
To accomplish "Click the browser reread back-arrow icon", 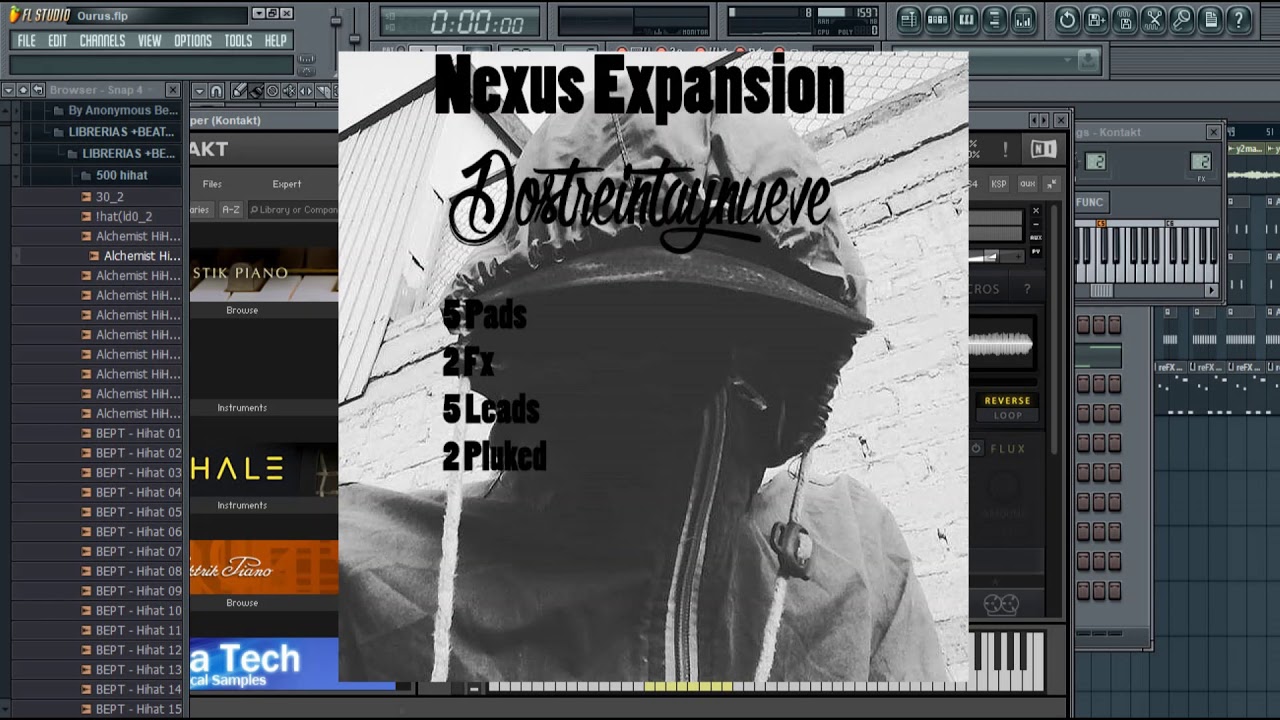I will [x=38, y=90].
